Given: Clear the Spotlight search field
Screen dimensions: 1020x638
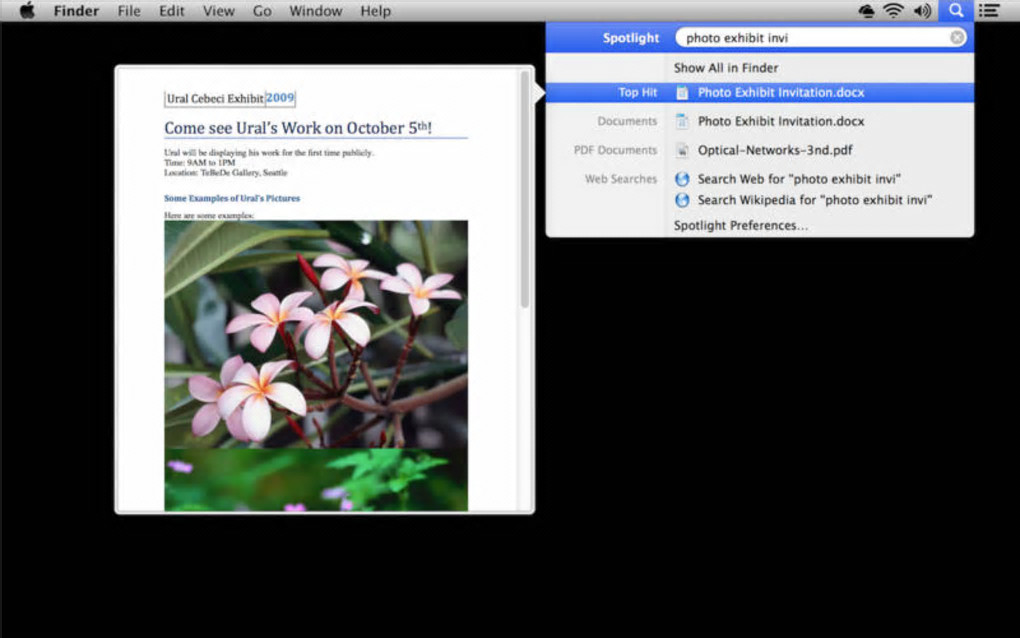Looking at the screenshot, I should click(957, 38).
